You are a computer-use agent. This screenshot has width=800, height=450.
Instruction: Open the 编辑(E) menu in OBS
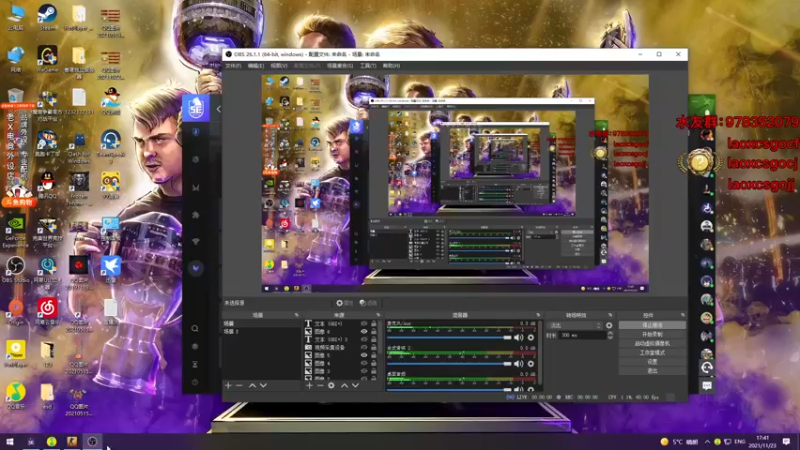pyautogui.click(x=256, y=66)
